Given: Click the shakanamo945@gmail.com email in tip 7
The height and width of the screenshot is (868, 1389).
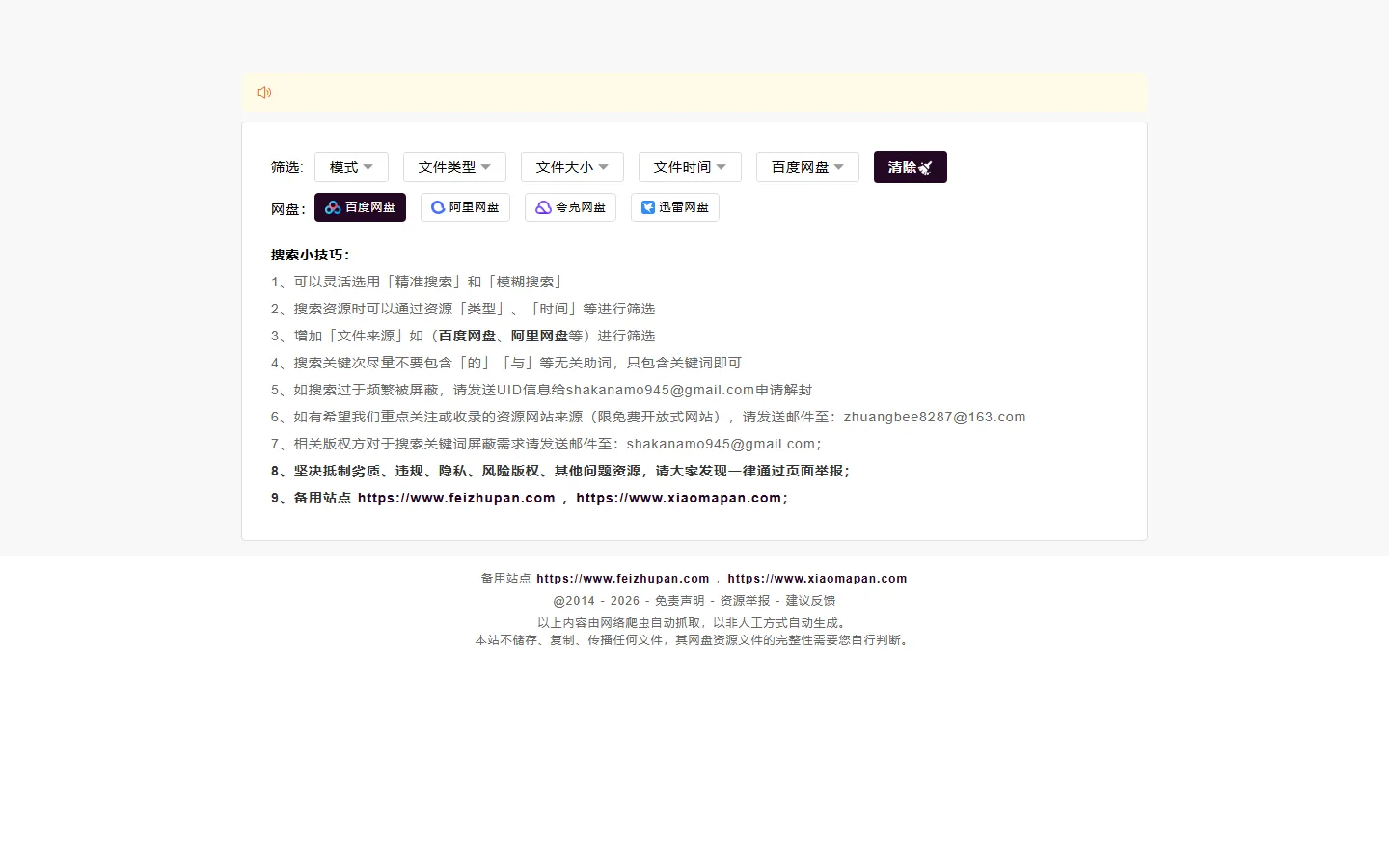Looking at the screenshot, I should (721, 444).
